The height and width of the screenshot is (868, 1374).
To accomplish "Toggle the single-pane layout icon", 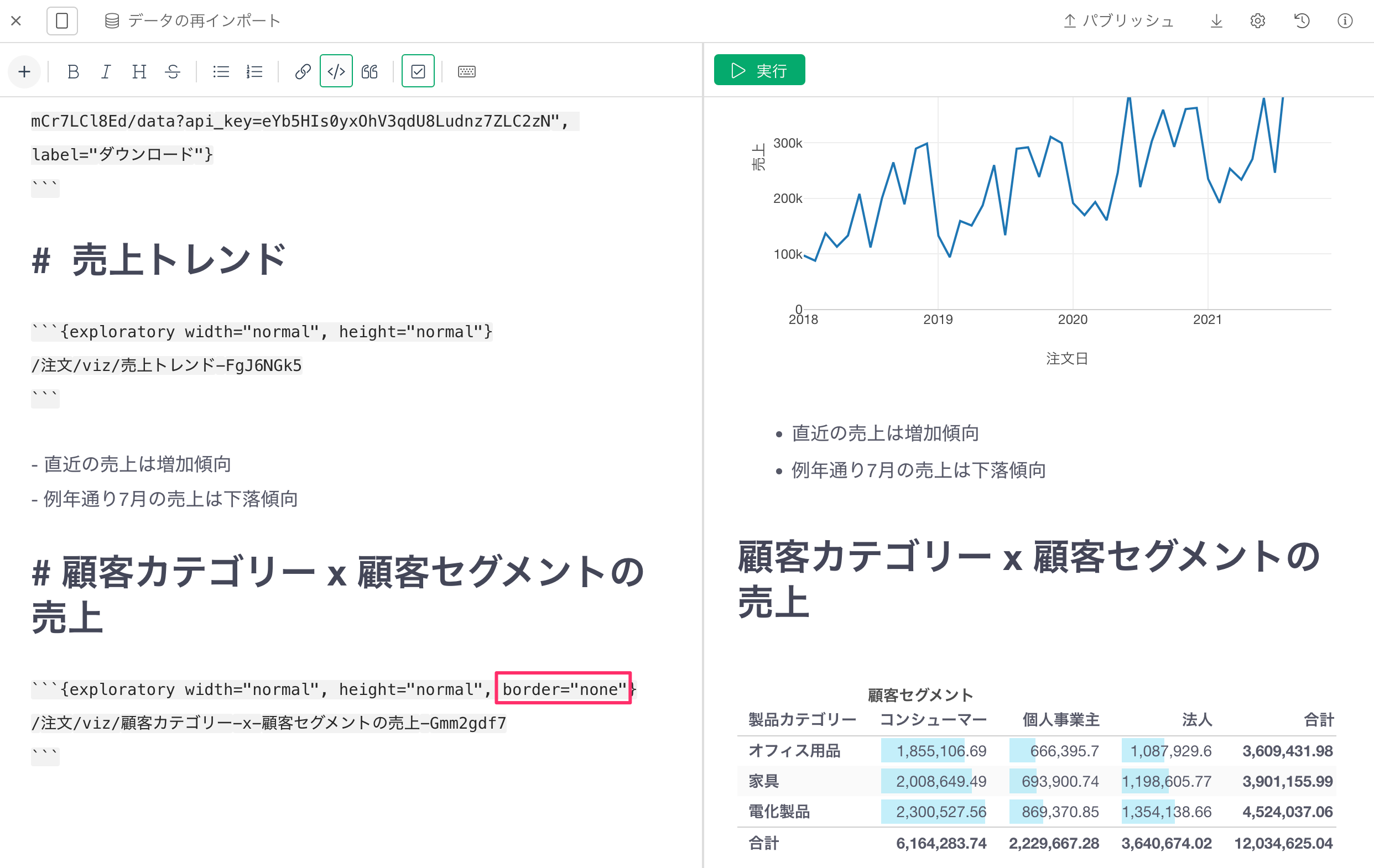I will (x=61, y=21).
